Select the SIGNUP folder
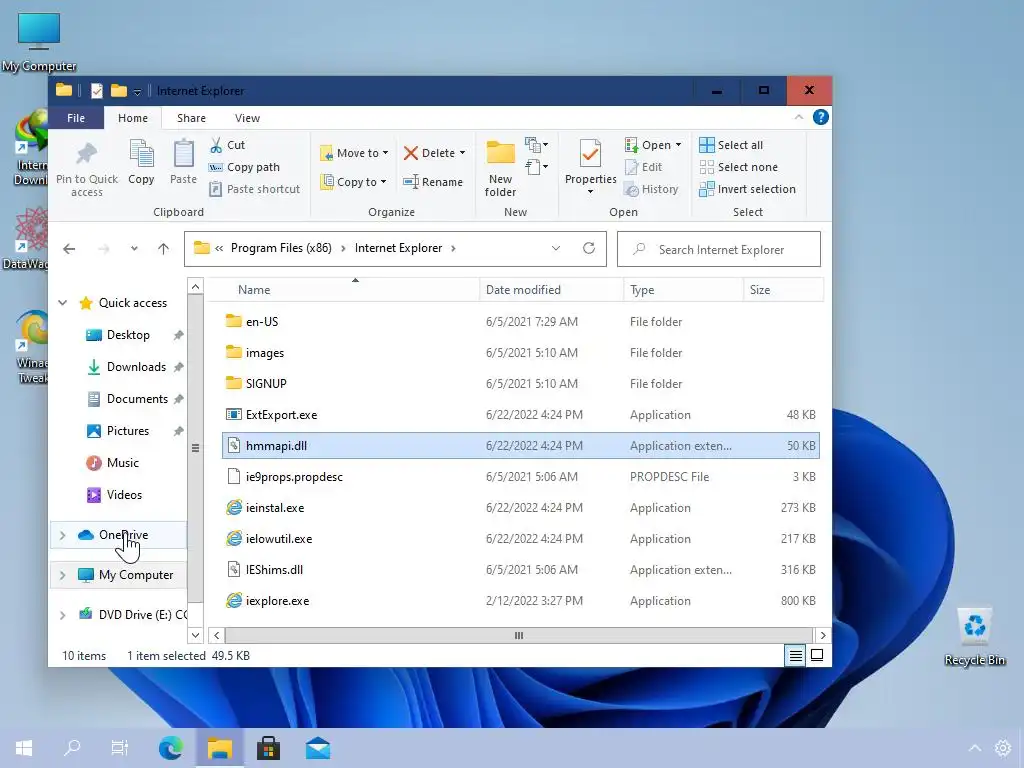The image size is (1024, 768). (x=520, y=384)
